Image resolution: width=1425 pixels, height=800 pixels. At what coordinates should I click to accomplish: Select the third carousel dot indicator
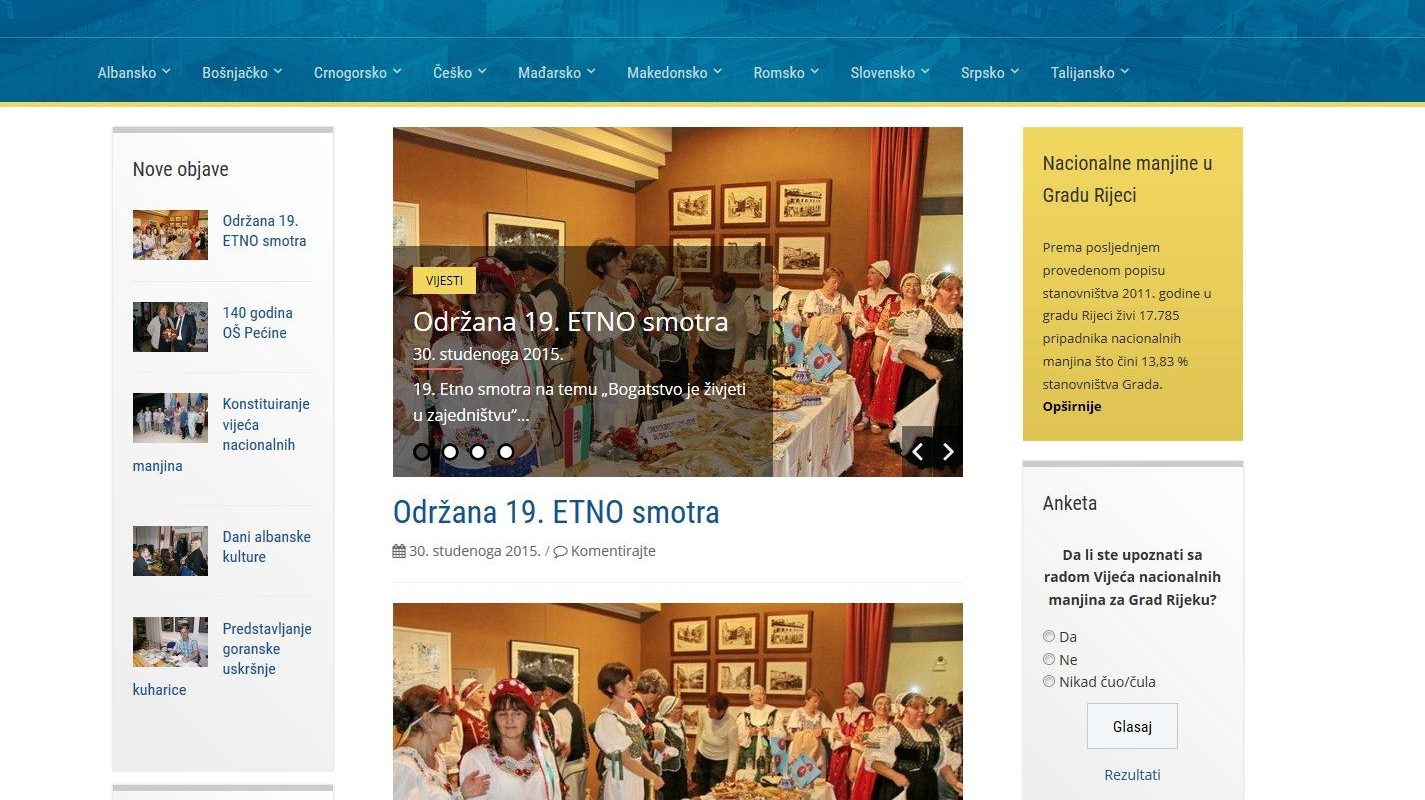click(478, 452)
